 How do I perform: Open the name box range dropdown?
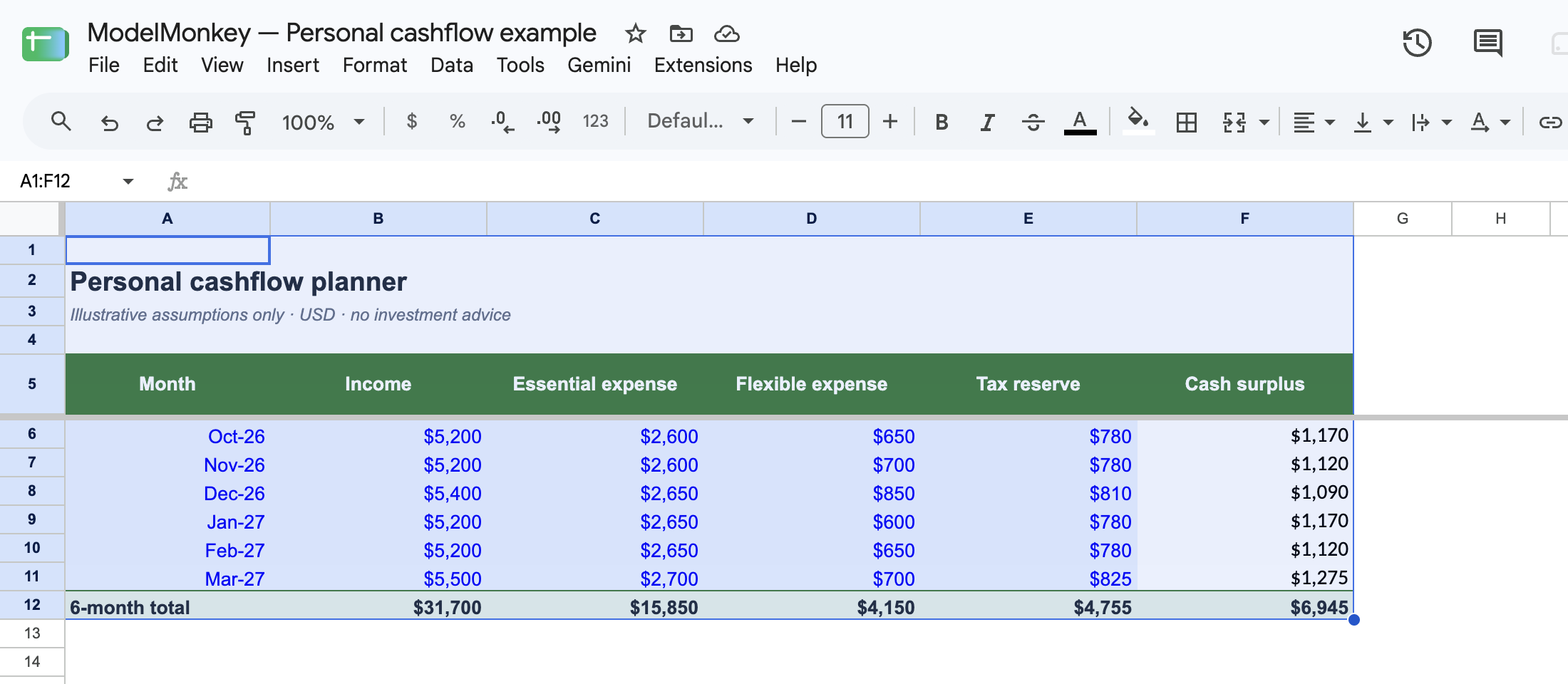(x=128, y=181)
